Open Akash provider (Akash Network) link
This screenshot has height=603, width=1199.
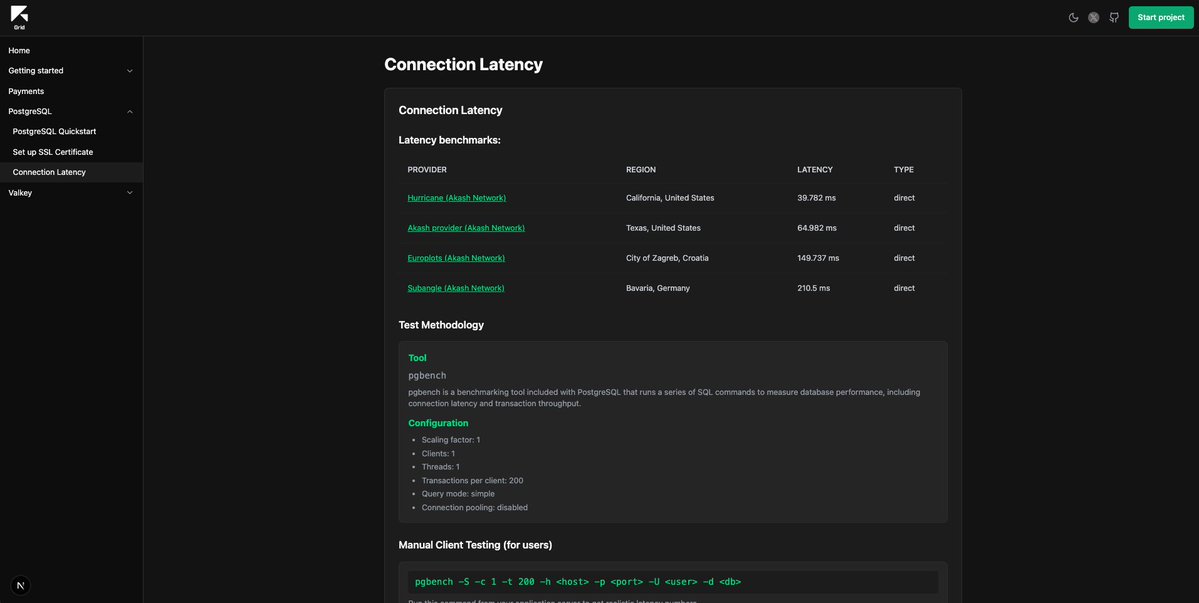pos(466,228)
